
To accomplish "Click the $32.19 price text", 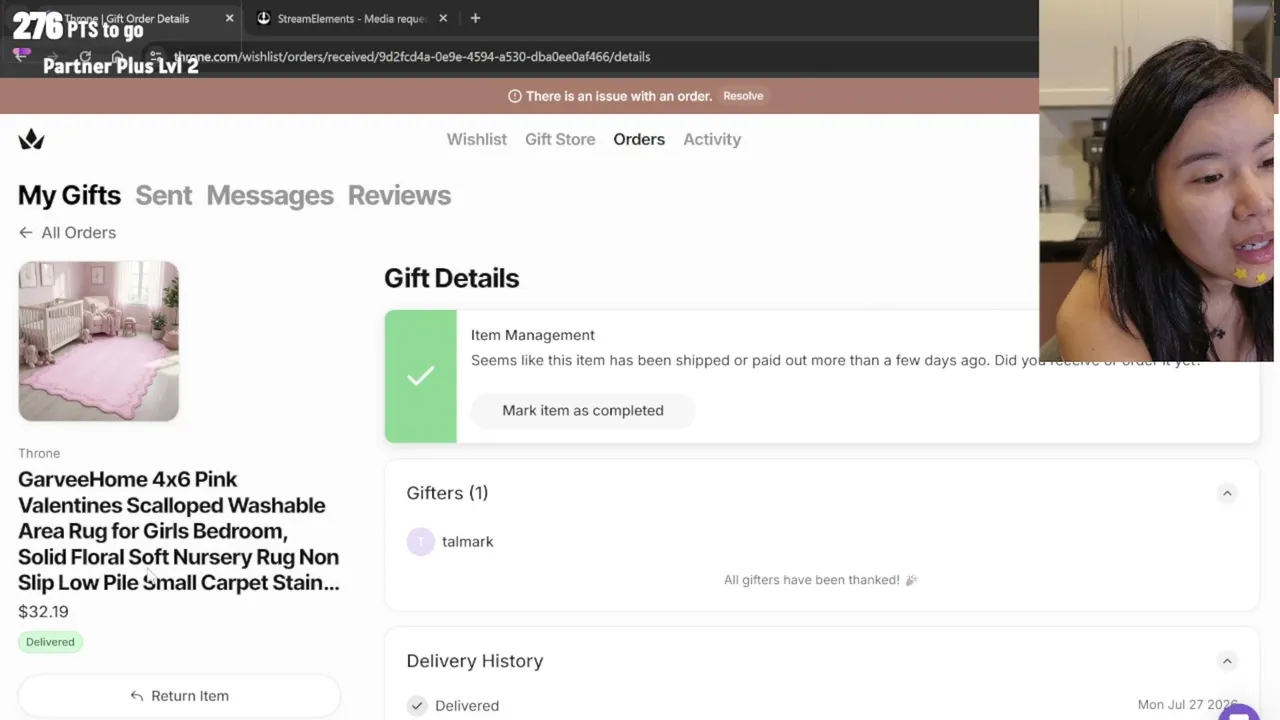I will click(43, 611).
